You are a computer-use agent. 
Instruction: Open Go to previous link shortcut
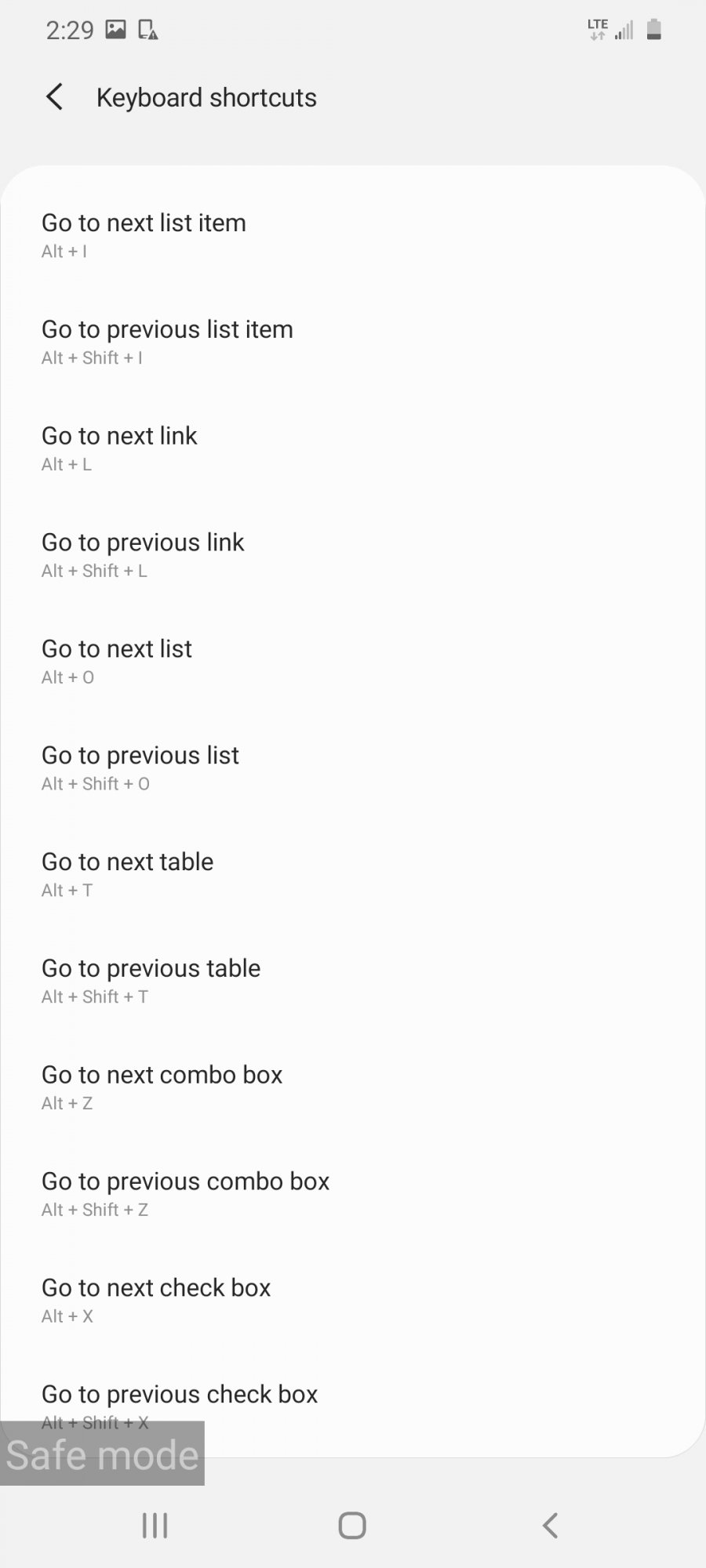click(x=353, y=555)
